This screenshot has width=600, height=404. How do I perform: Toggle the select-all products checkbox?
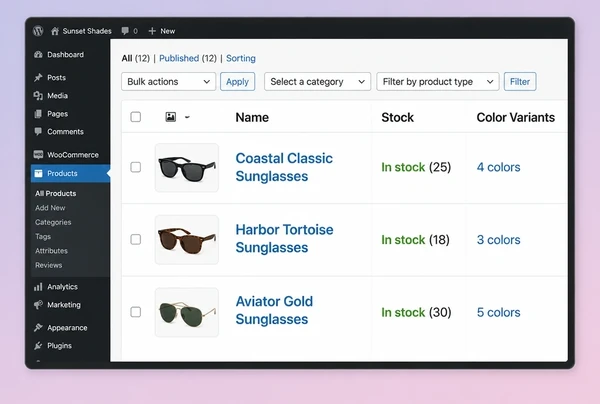(x=135, y=117)
